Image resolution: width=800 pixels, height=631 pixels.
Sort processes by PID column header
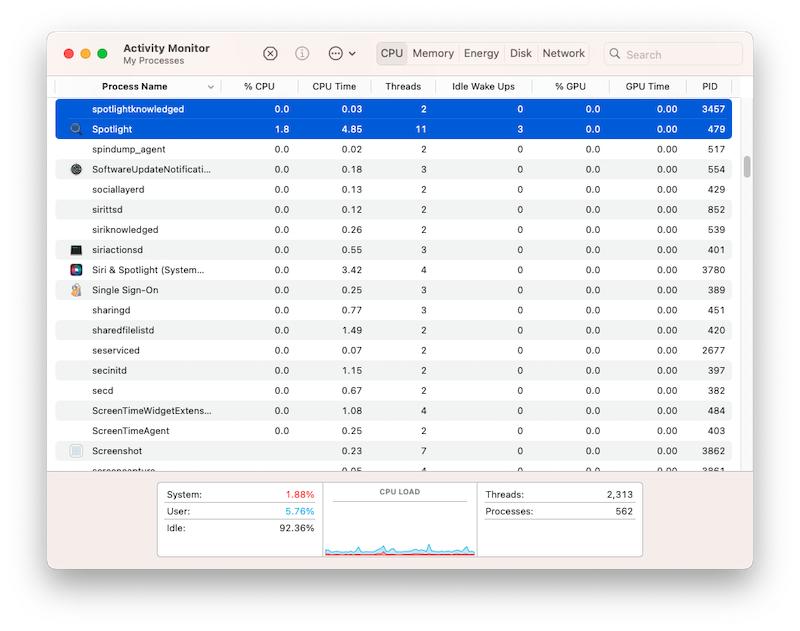pos(709,87)
